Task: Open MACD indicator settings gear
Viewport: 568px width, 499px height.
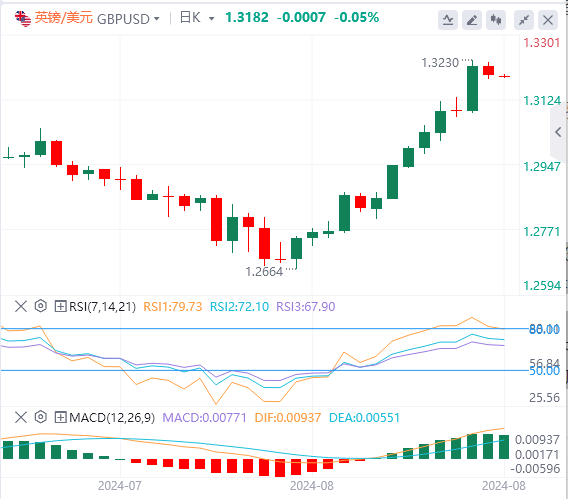Action: 41,417
